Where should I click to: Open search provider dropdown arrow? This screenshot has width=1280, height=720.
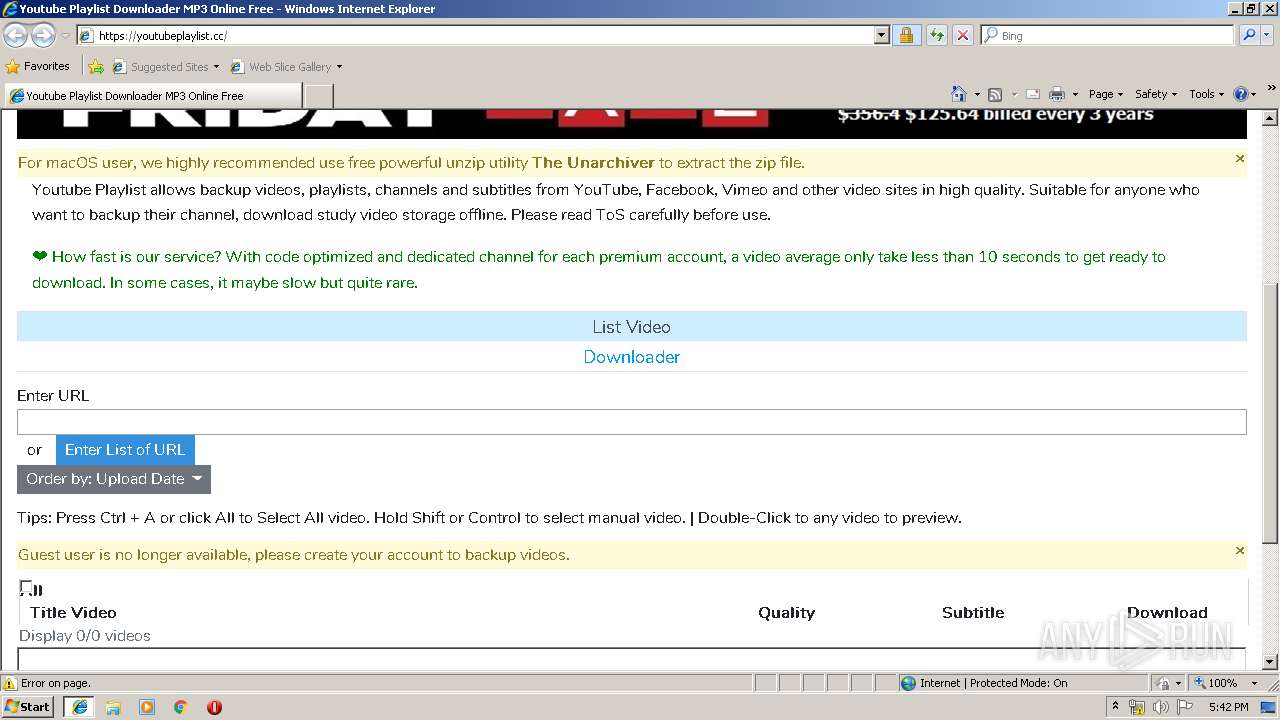point(1266,35)
